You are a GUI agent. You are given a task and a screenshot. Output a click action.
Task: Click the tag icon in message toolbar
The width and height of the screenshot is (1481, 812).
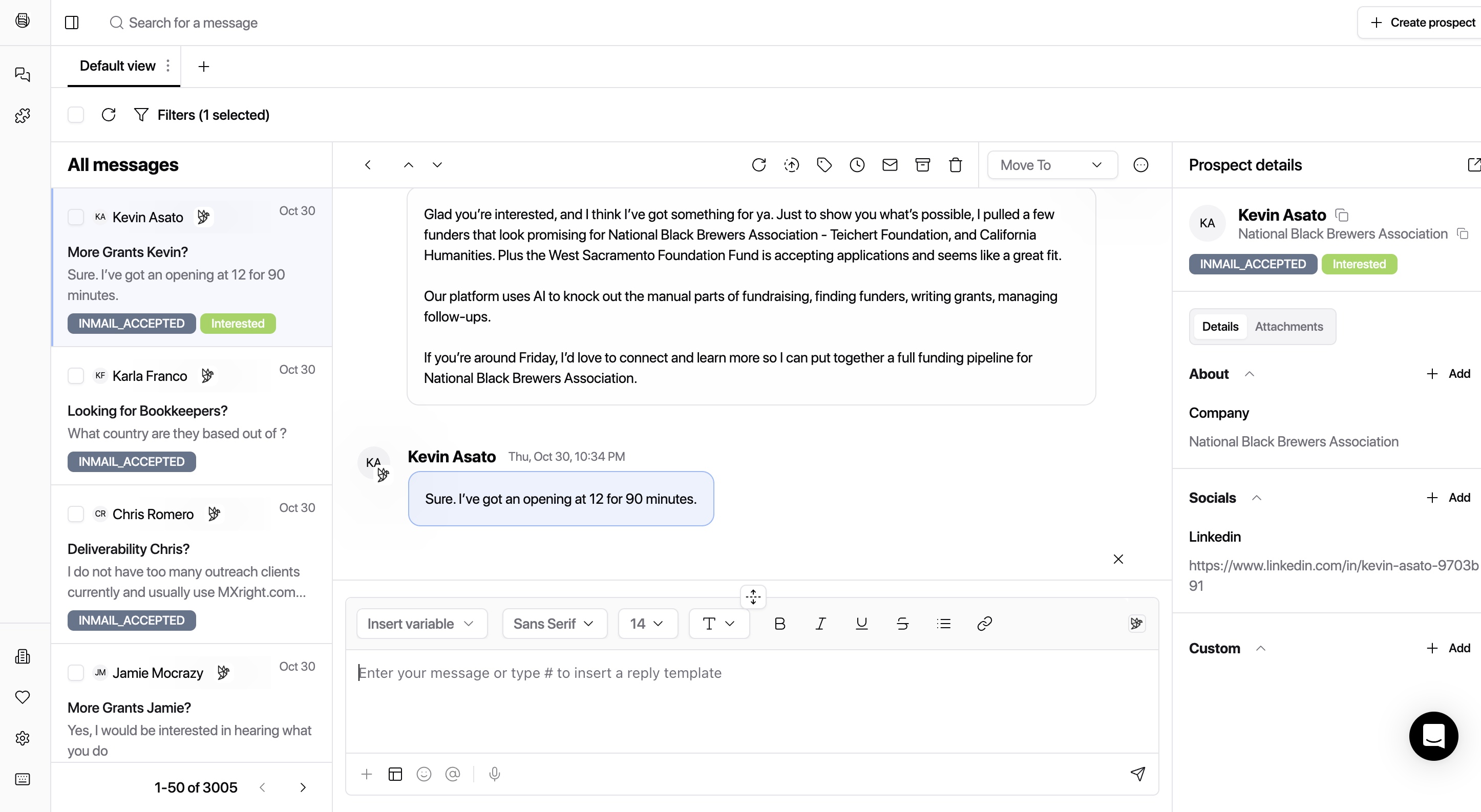[824, 165]
